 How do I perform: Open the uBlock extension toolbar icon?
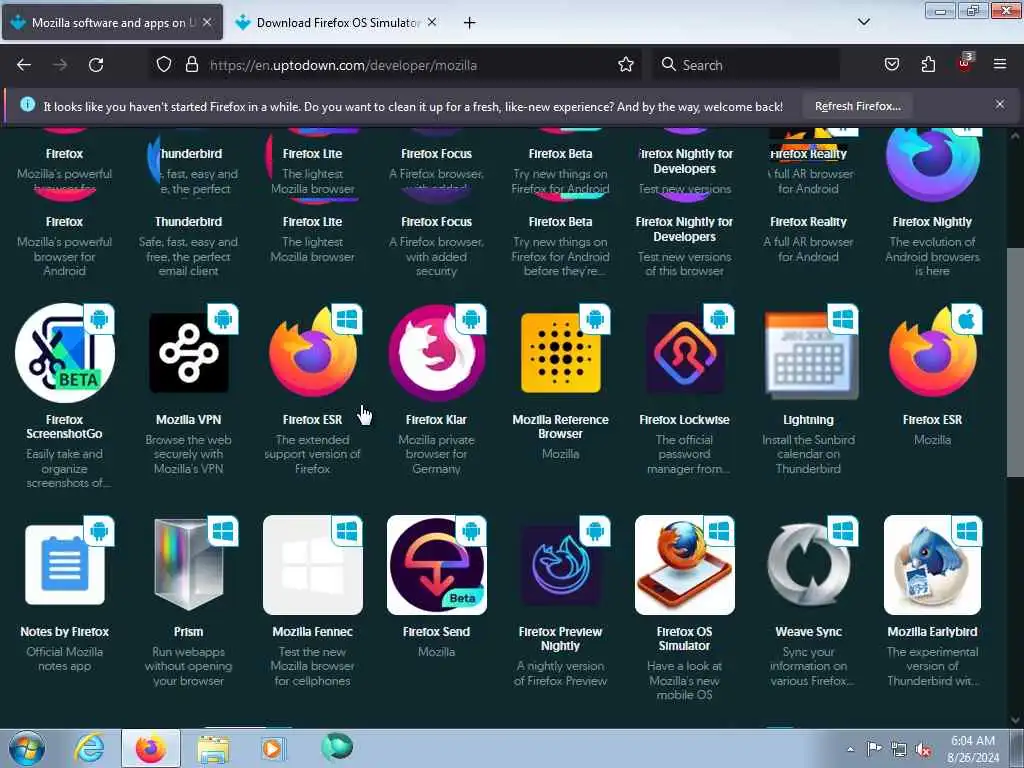tap(965, 65)
